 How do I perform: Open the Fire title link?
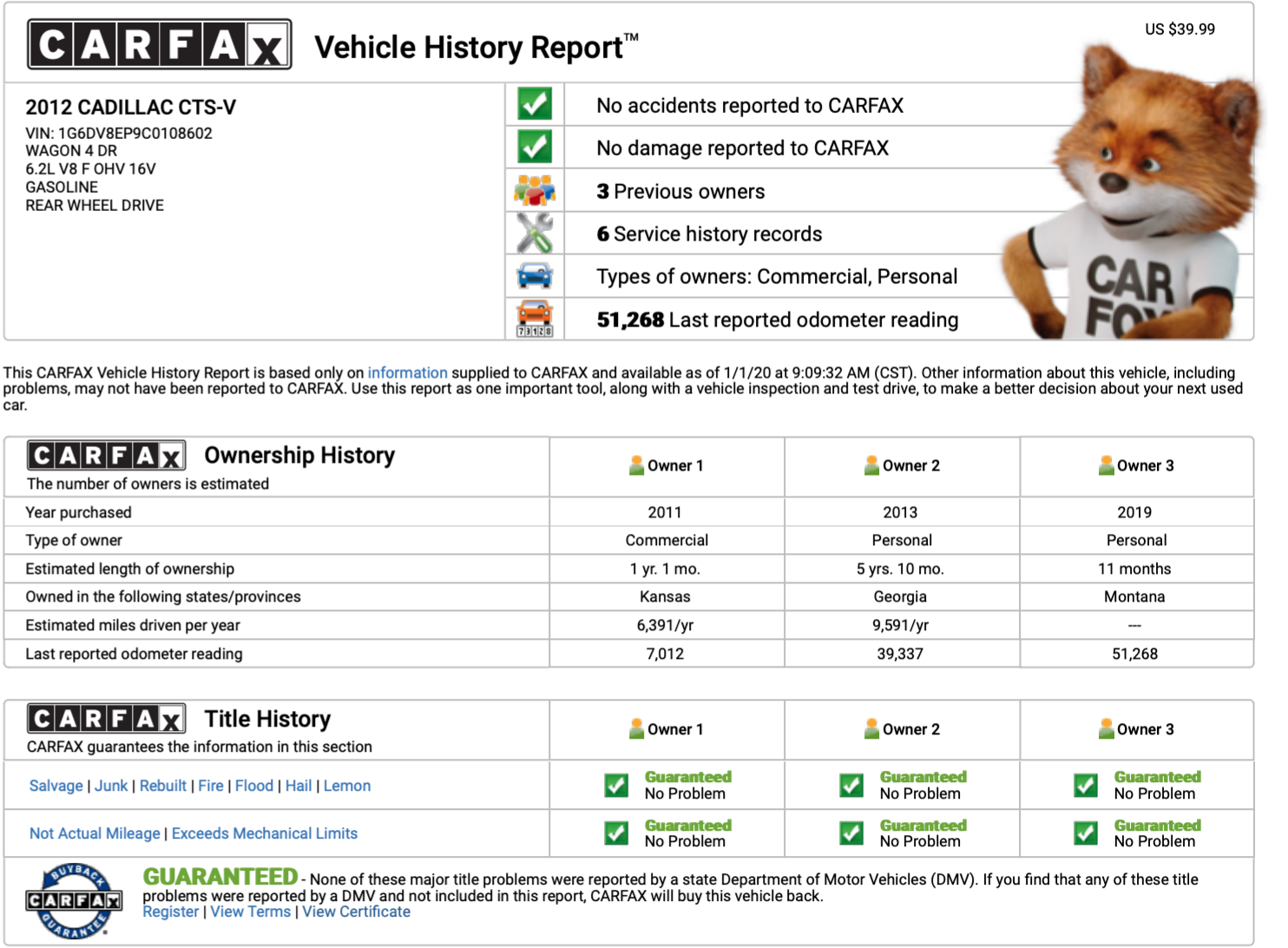(x=211, y=786)
